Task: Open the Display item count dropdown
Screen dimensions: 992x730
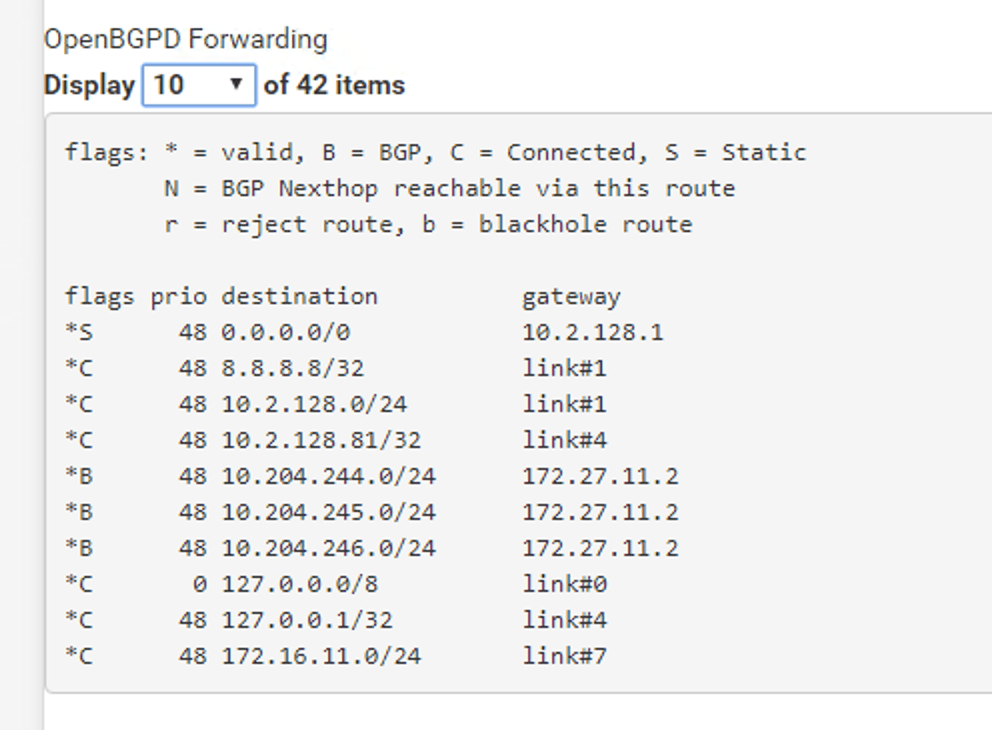Action: click(x=199, y=85)
